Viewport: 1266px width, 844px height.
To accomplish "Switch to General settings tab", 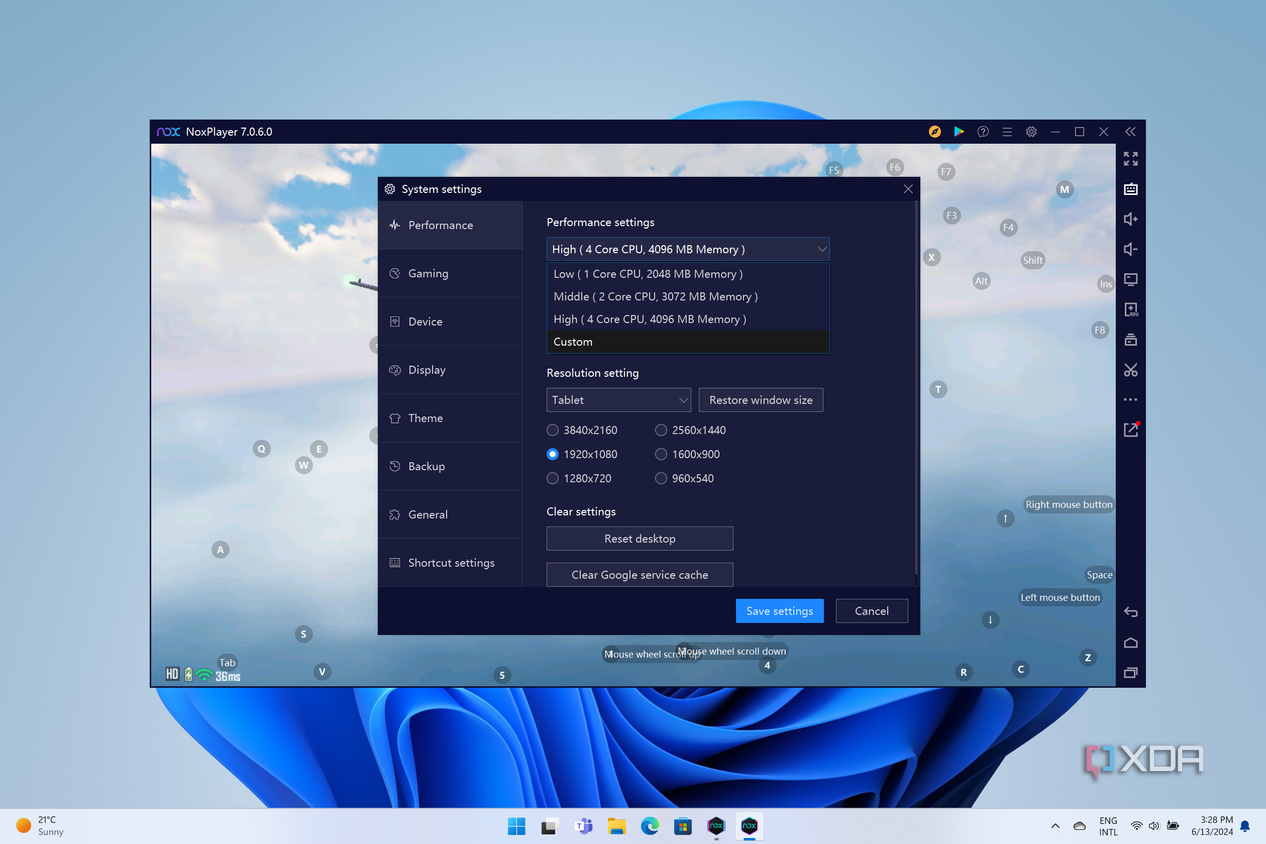I will click(450, 514).
